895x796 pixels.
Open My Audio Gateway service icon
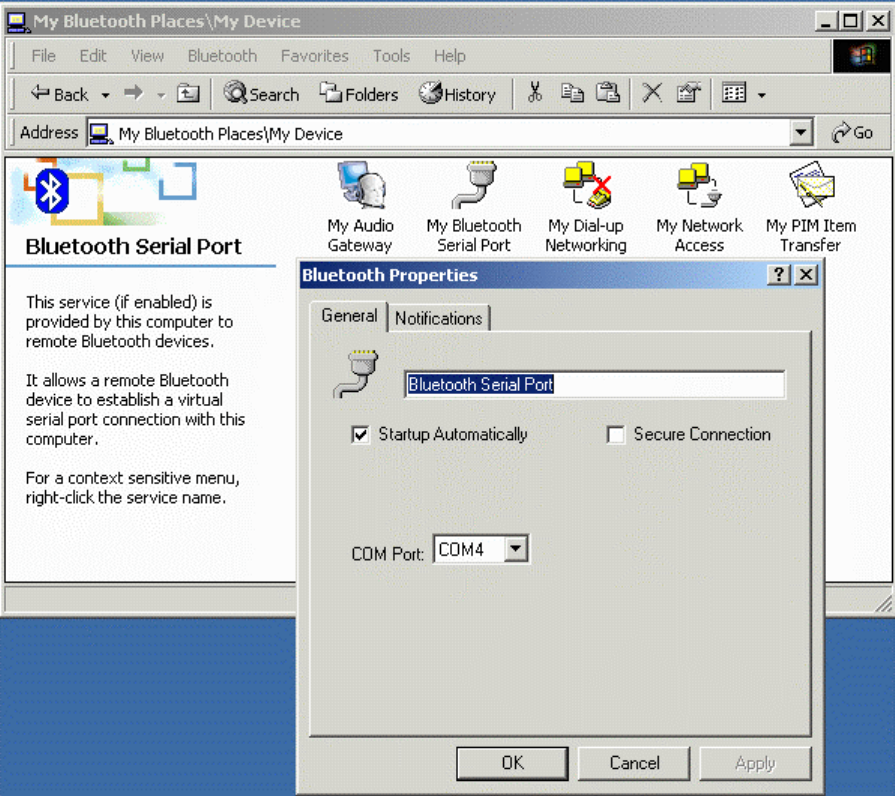(361, 207)
